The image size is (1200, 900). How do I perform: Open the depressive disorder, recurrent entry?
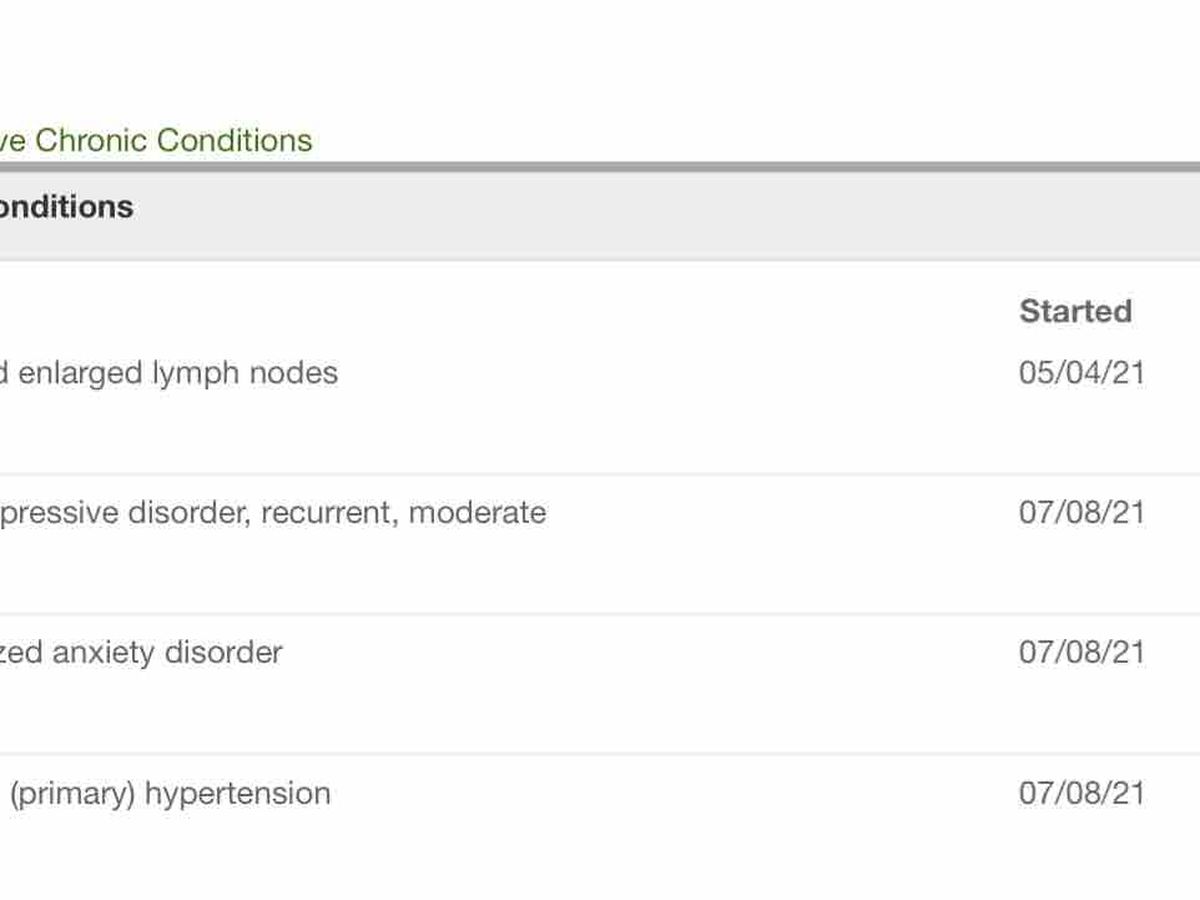(x=272, y=513)
